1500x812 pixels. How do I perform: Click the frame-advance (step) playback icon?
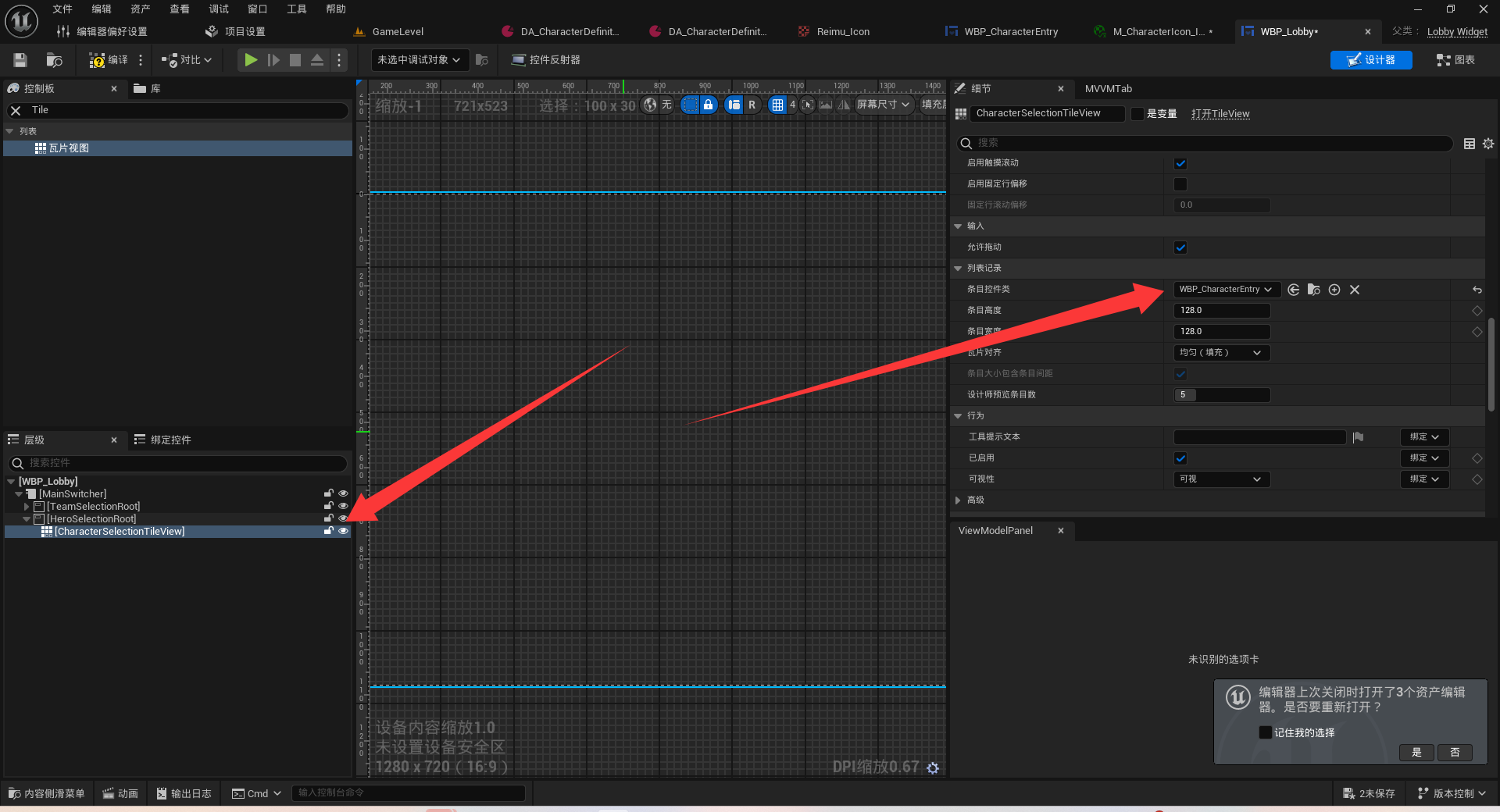(x=273, y=60)
